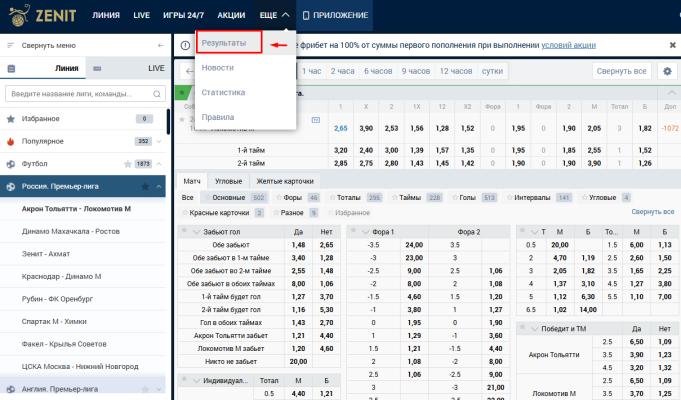Filter events by 1 час
Screen dimensions: 681x400
[311, 71]
